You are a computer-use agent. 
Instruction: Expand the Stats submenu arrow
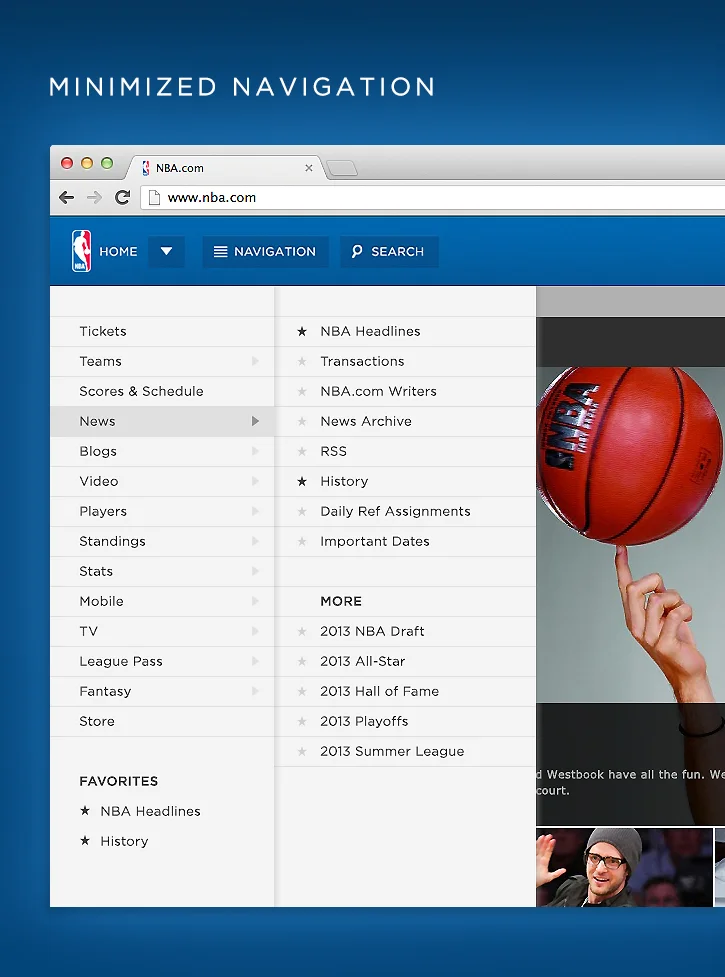(255, 571)
